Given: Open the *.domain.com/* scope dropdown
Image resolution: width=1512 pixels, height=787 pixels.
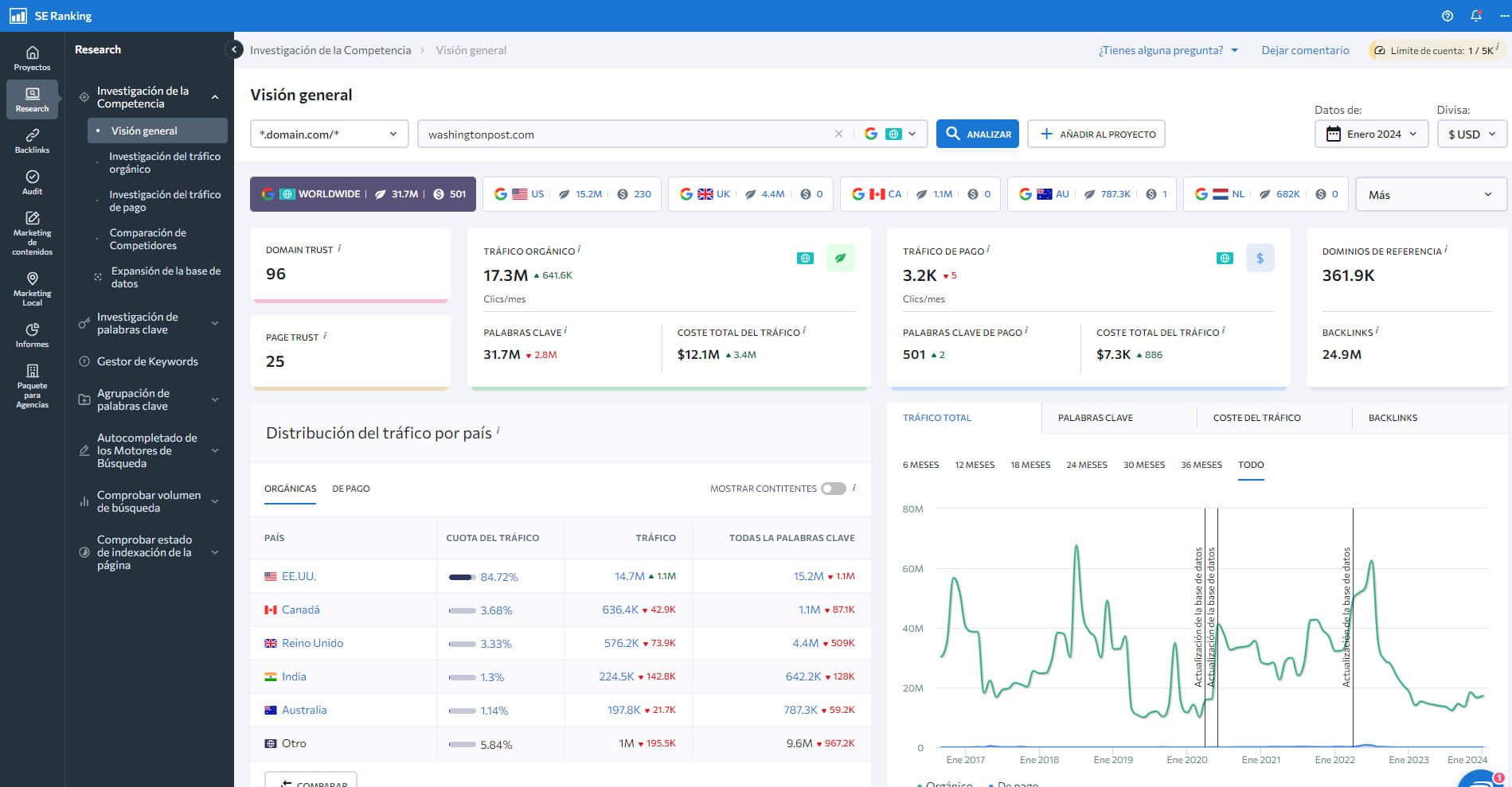Looking at the screenshot, I should (329, 134).
